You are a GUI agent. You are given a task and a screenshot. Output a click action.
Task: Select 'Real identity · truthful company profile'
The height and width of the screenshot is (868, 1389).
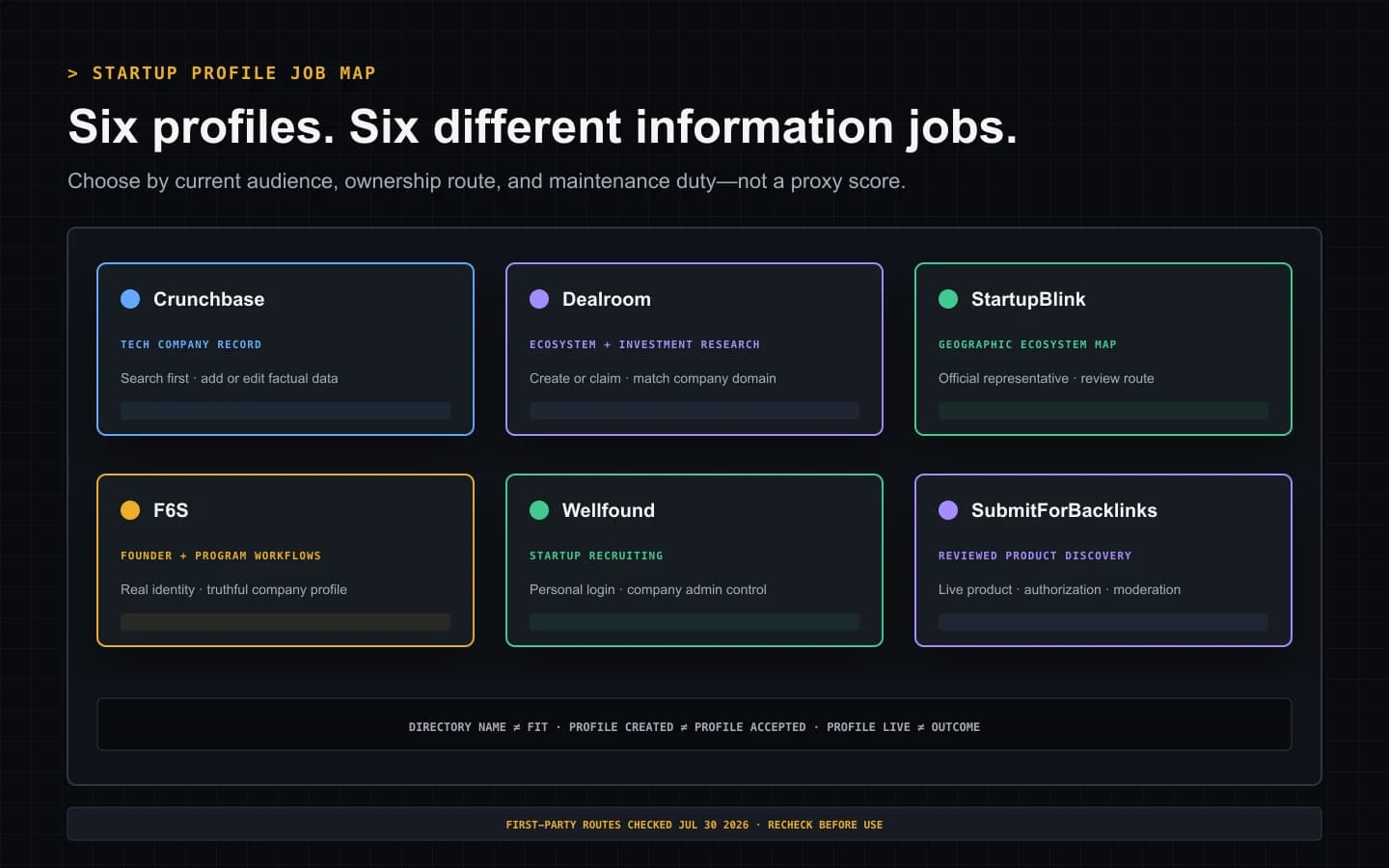(x=233, y=589)
